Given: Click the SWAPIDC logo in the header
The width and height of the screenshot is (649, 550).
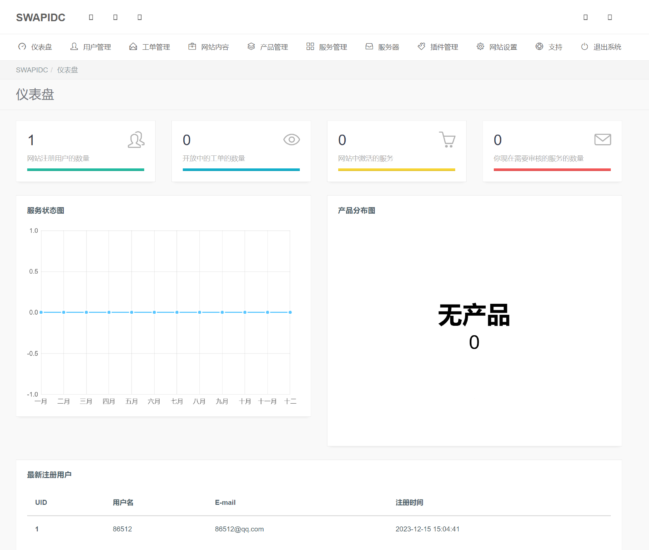Looking at the screenshot, I should pos(40,18).
